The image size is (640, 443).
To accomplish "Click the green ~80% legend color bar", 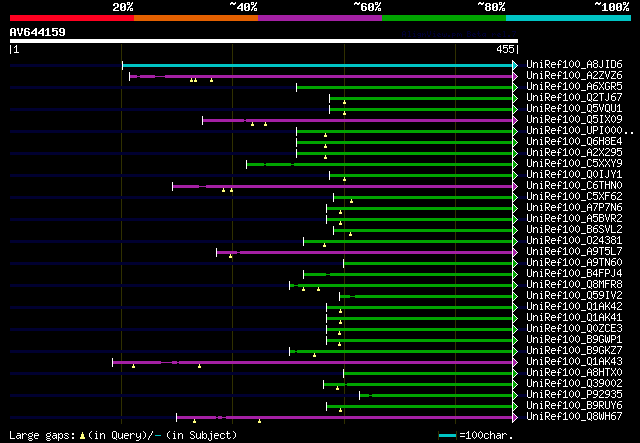I will point(444,18).
